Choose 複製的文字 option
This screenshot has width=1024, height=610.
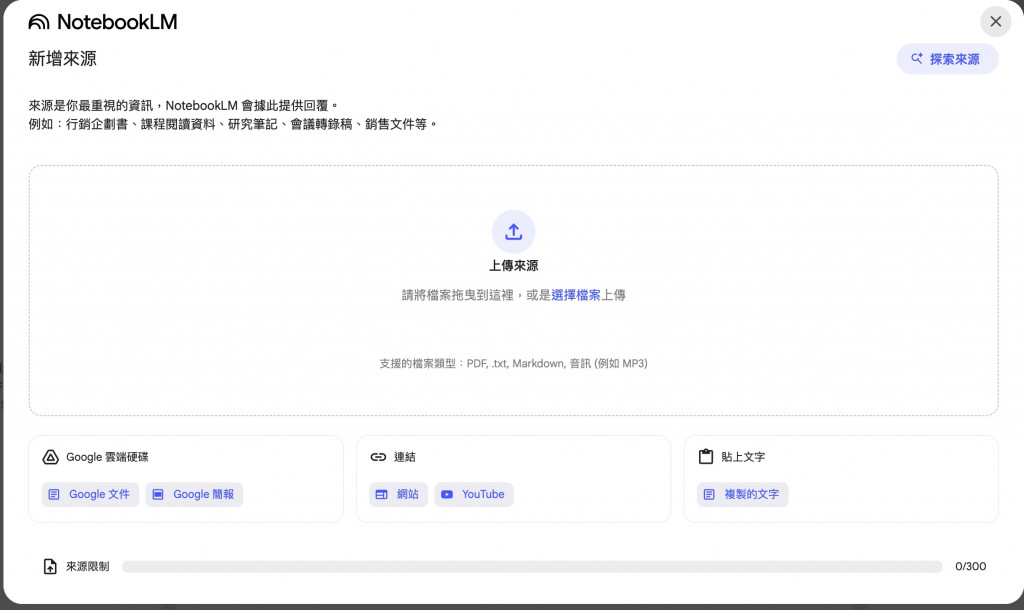(x=743, y=494)
